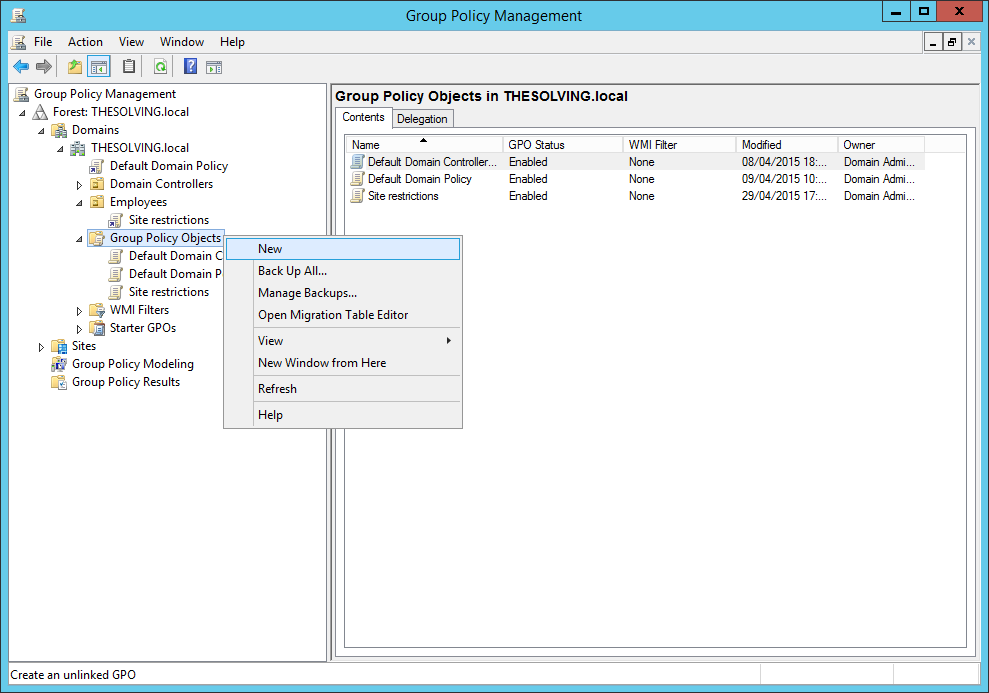
Task: Click the WMI Filters folder icon
Action: click(97, 310)
